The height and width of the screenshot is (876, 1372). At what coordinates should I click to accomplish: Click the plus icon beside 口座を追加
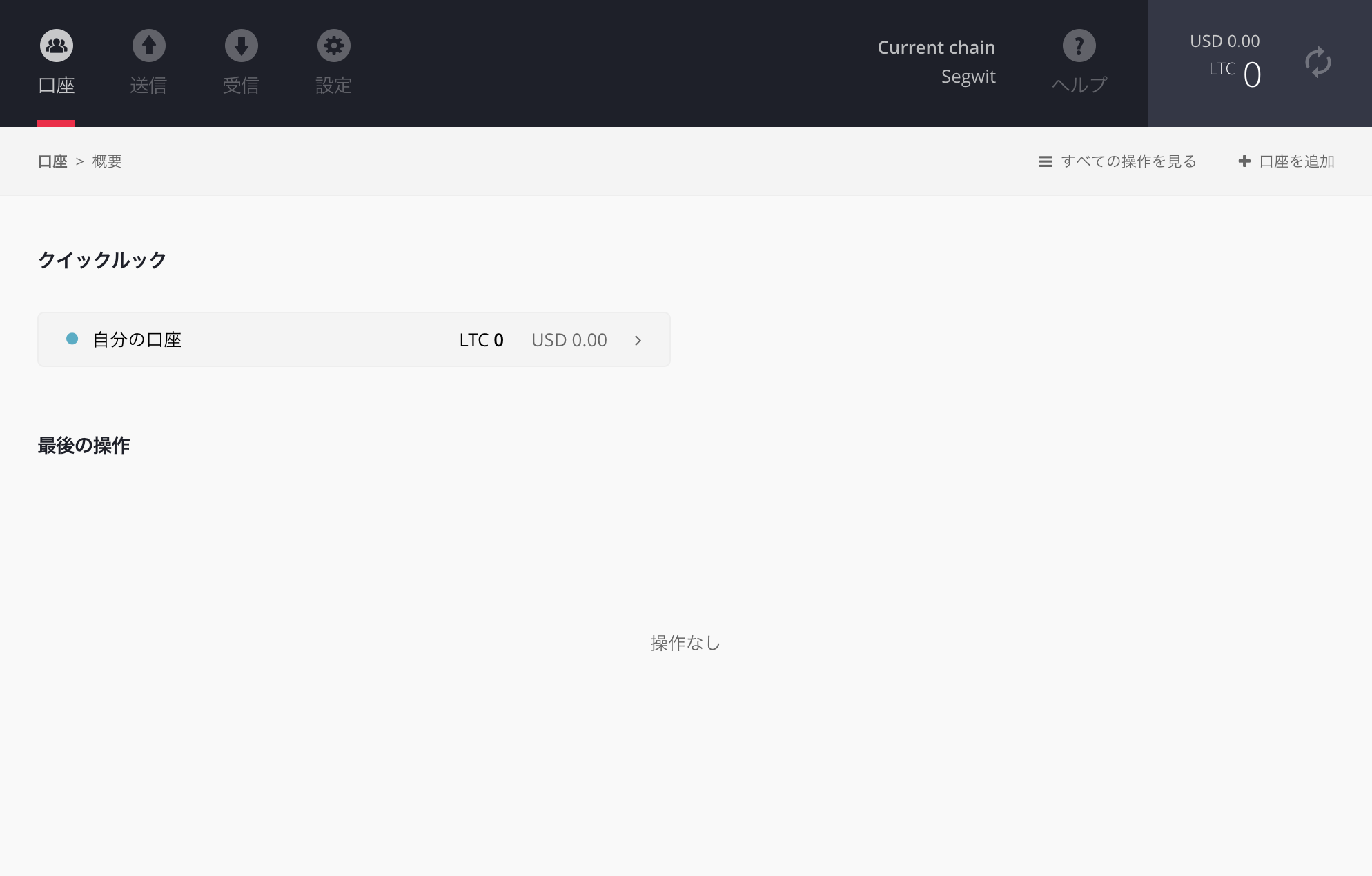pos(1244,161)
